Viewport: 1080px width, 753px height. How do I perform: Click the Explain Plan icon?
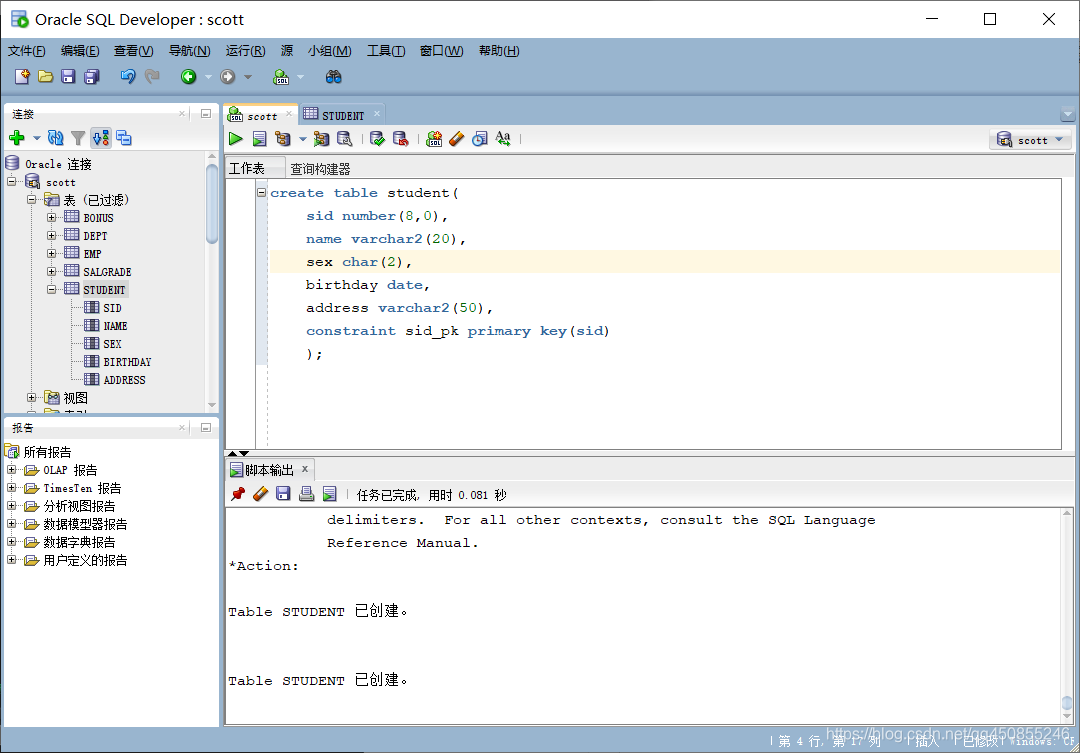[x=282, y=139]
